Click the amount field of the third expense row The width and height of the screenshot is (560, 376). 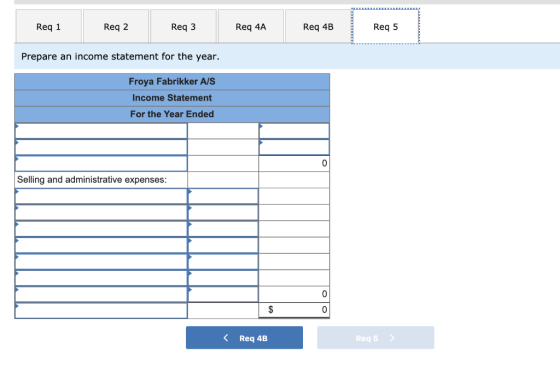click(223, 229)
